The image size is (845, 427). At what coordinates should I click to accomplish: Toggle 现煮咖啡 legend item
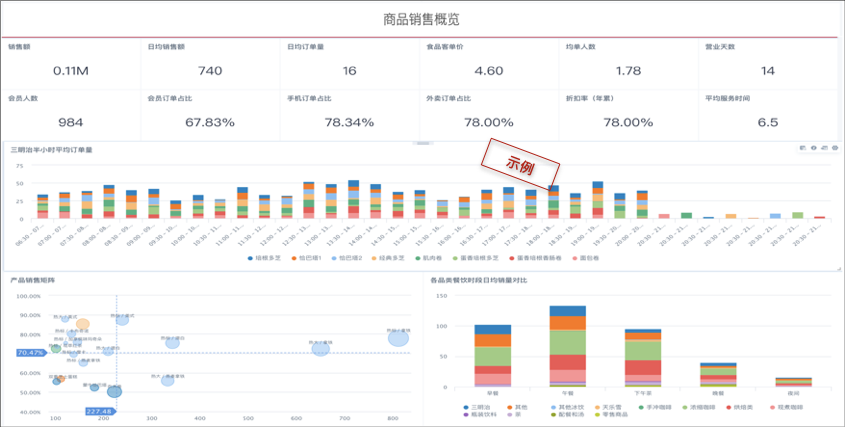click(x=786, y=407)
